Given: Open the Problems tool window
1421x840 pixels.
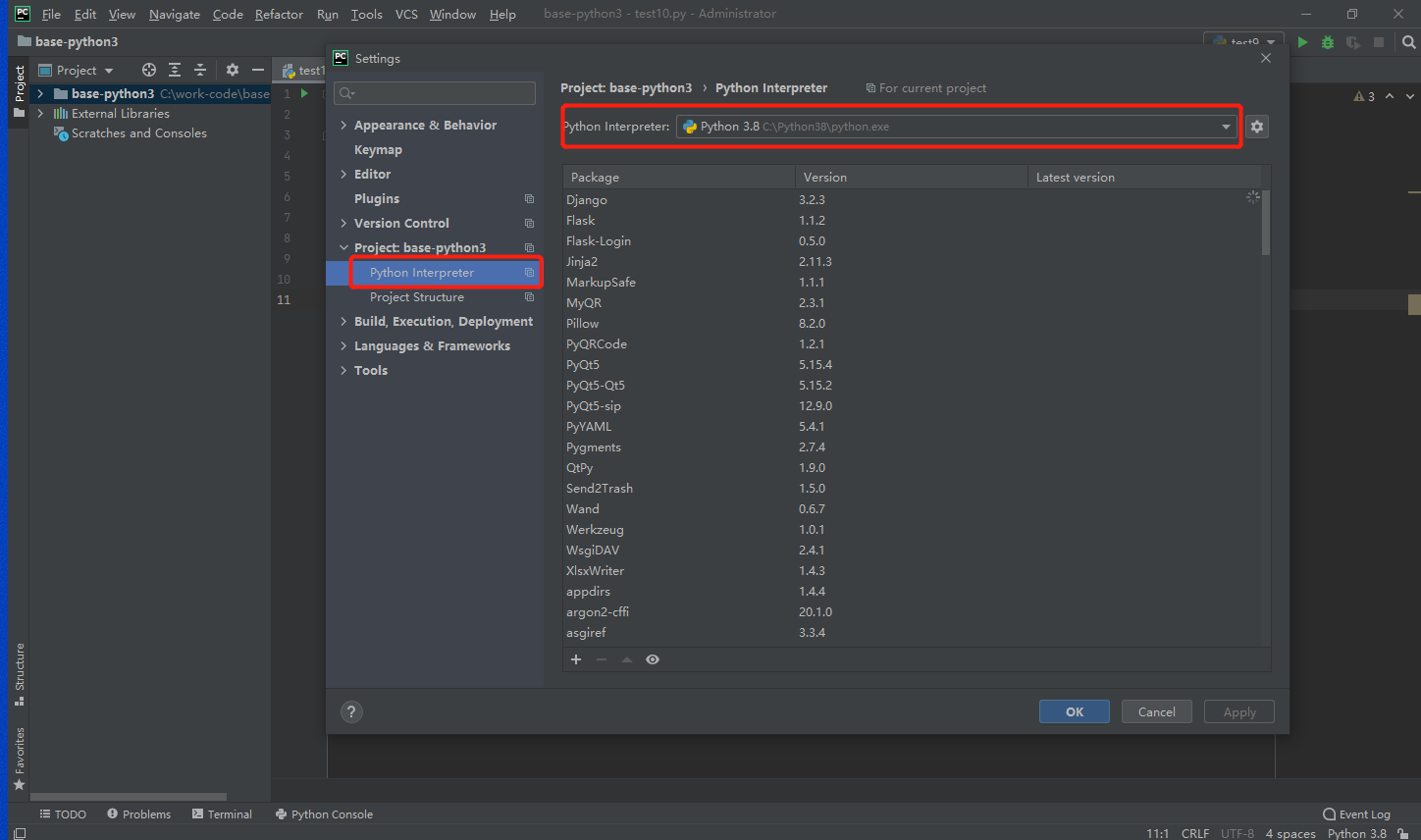Looking at the screenshot, I should pyautogui.click(x=139, y=814).
